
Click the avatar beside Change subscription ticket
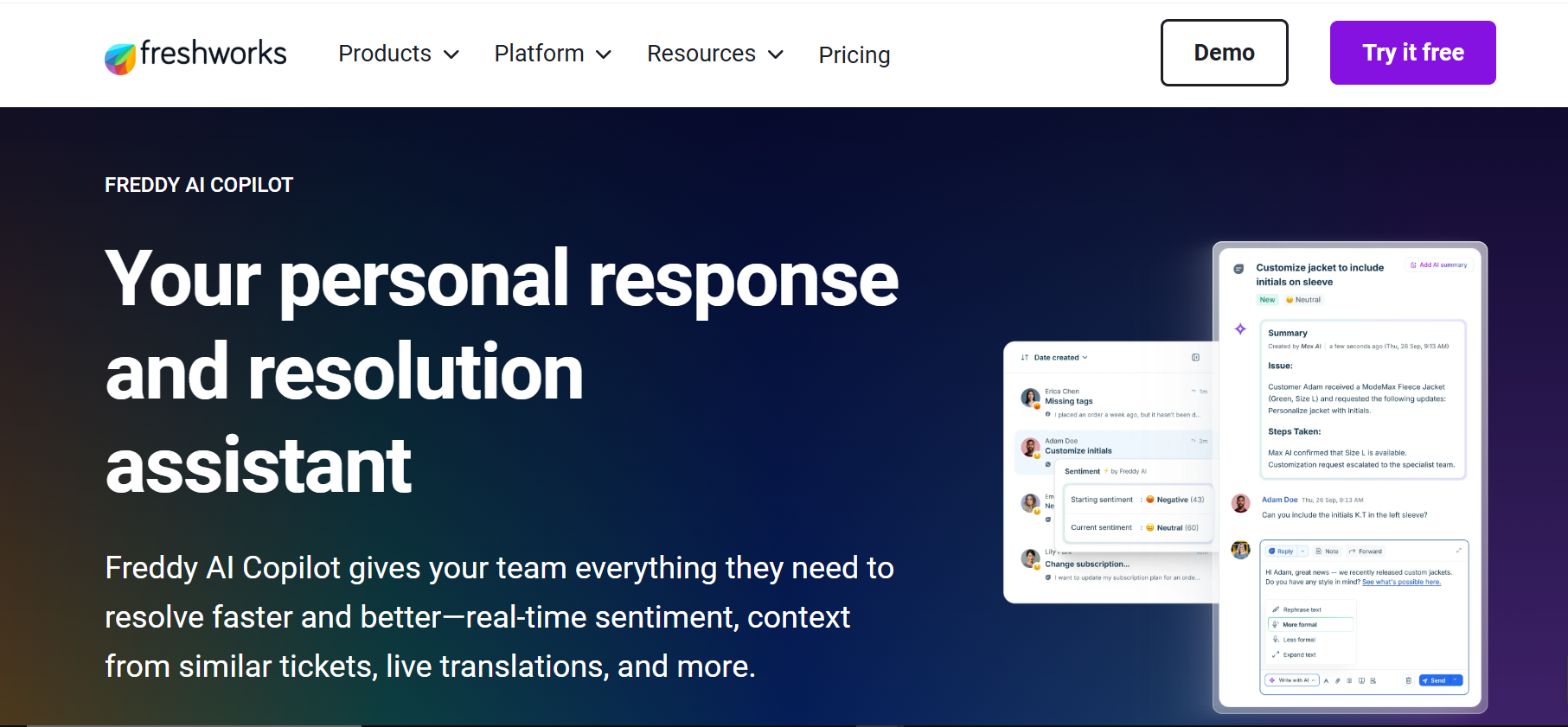pos(1030,558)
